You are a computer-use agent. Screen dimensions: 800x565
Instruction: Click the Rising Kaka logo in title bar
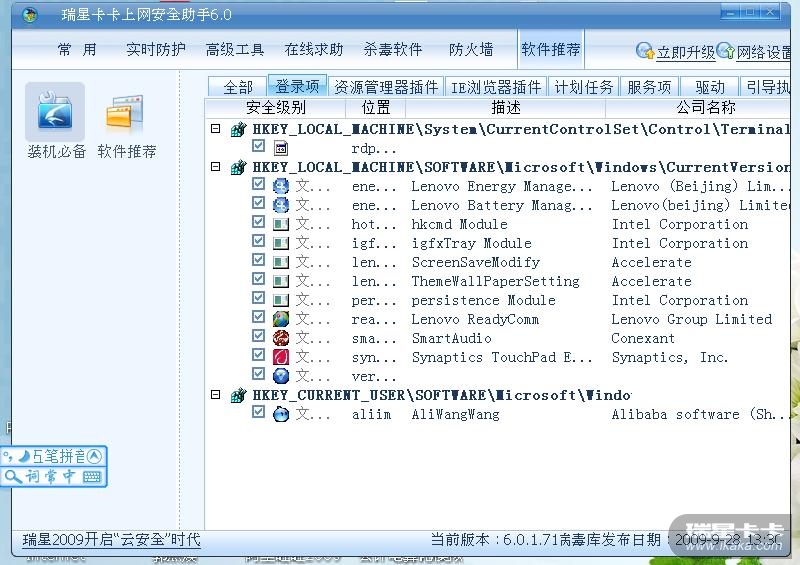30,15
